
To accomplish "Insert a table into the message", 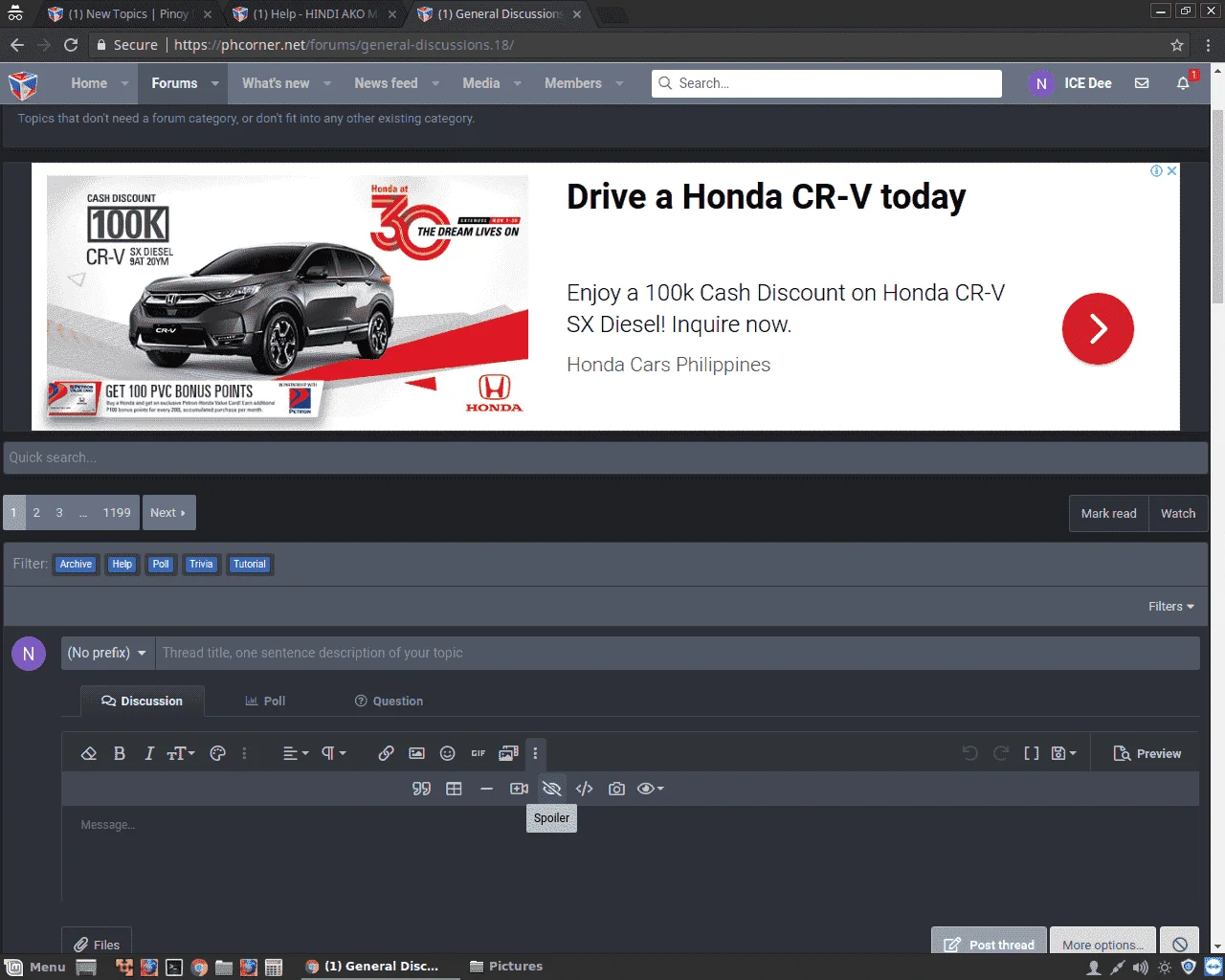I will (x=454, y=789).
